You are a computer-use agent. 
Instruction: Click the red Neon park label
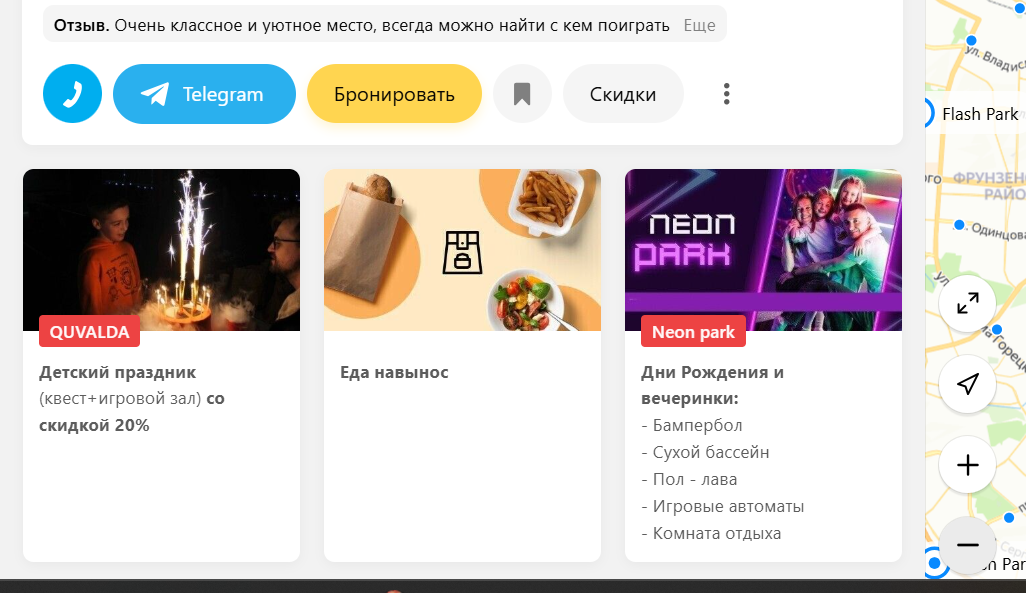[x=693, y=332]
